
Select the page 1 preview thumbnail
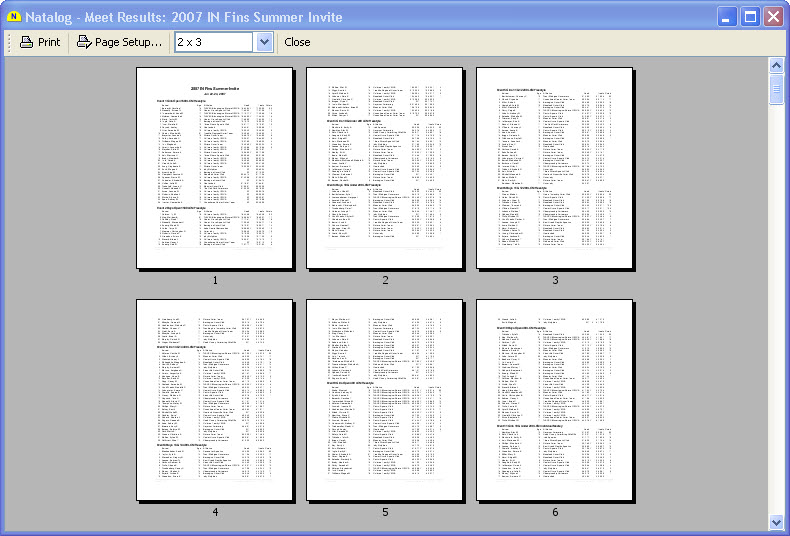214,168
